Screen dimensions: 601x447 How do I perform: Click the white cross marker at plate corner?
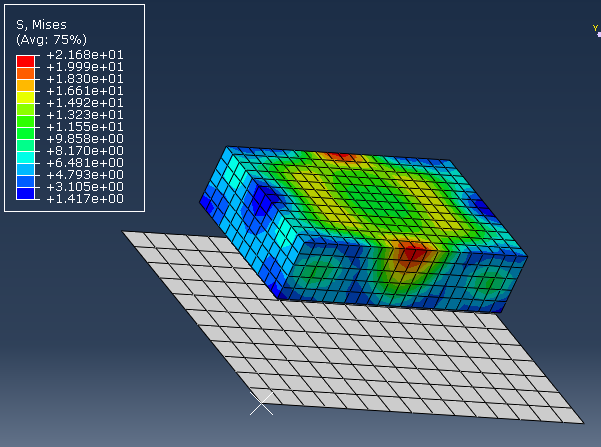pyautogui.click(x=261, y=404)
